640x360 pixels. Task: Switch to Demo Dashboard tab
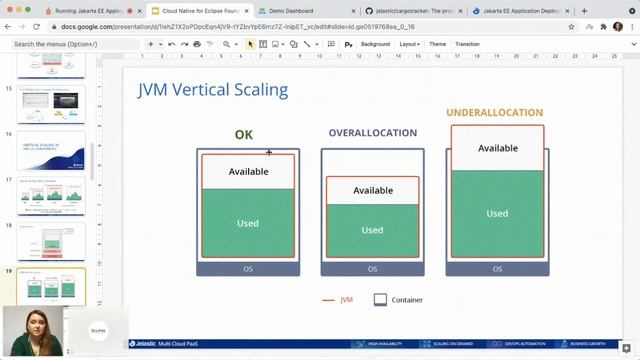point(291,11)
